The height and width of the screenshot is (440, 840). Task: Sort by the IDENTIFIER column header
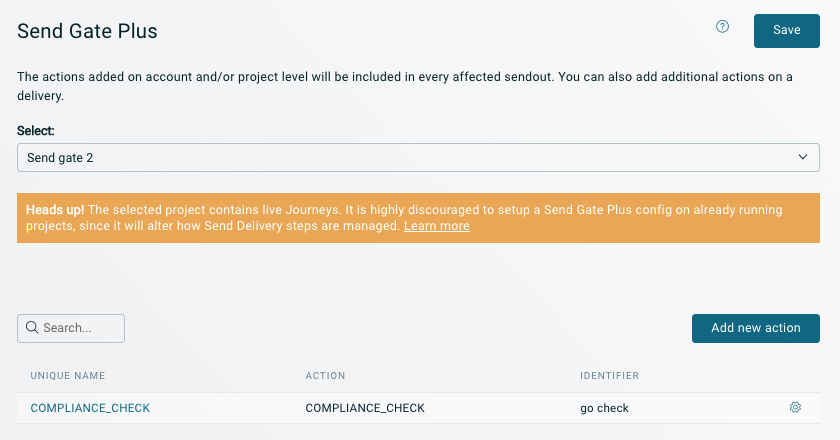pyautogui.click(x=609, y=376)
